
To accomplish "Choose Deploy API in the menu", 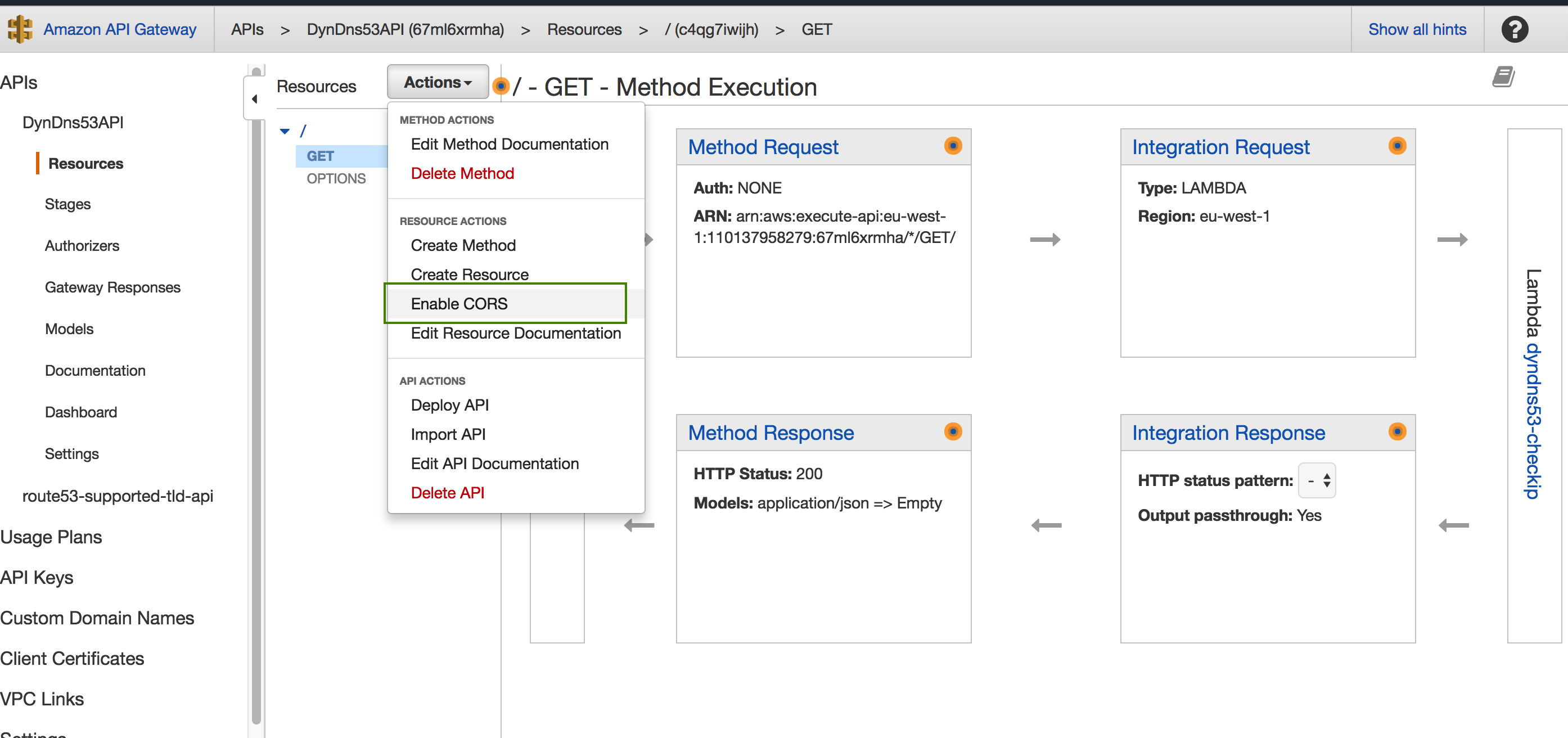I will tap(449, 405).
